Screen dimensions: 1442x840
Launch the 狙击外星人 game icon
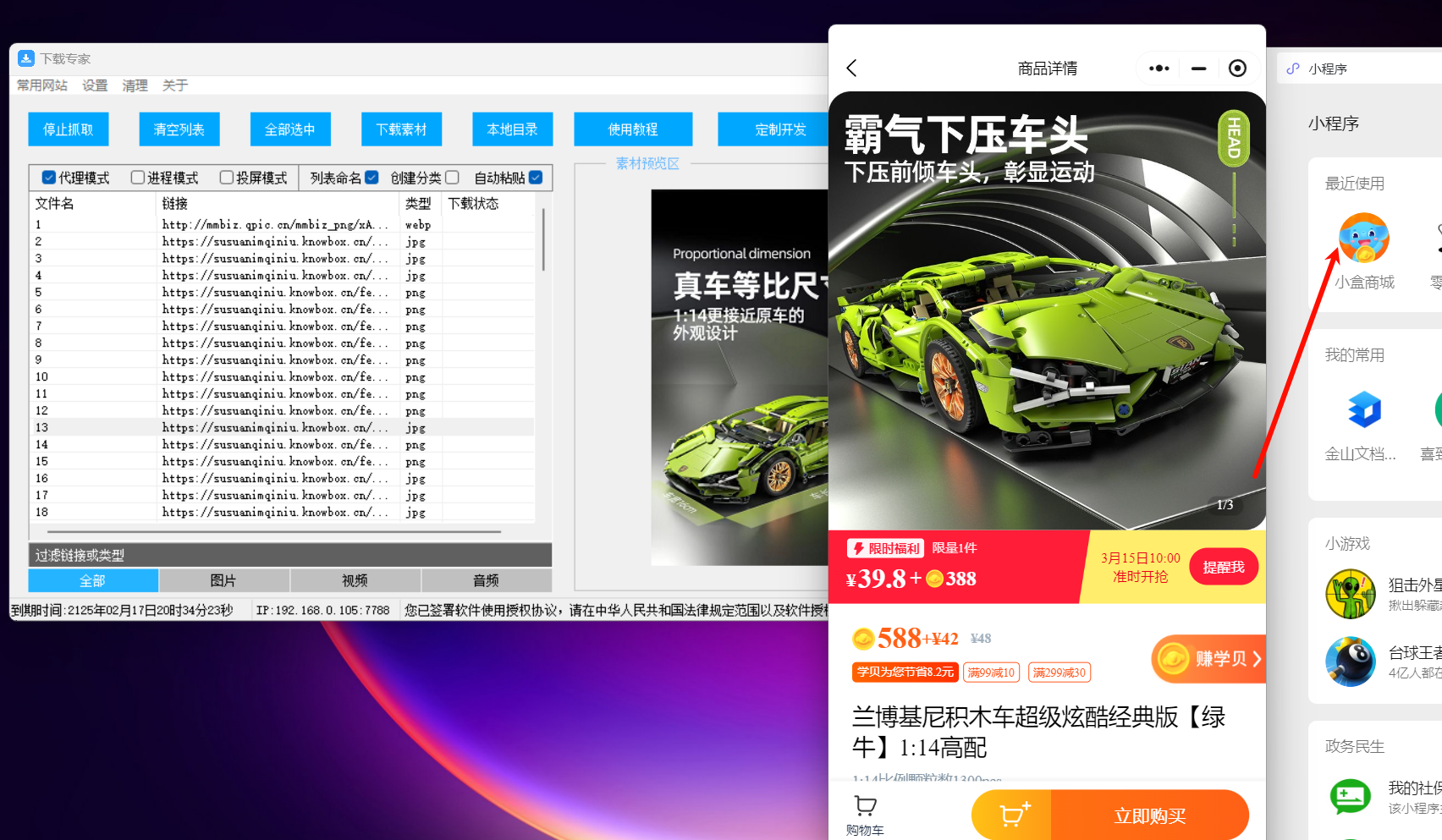click(1351, 594)
